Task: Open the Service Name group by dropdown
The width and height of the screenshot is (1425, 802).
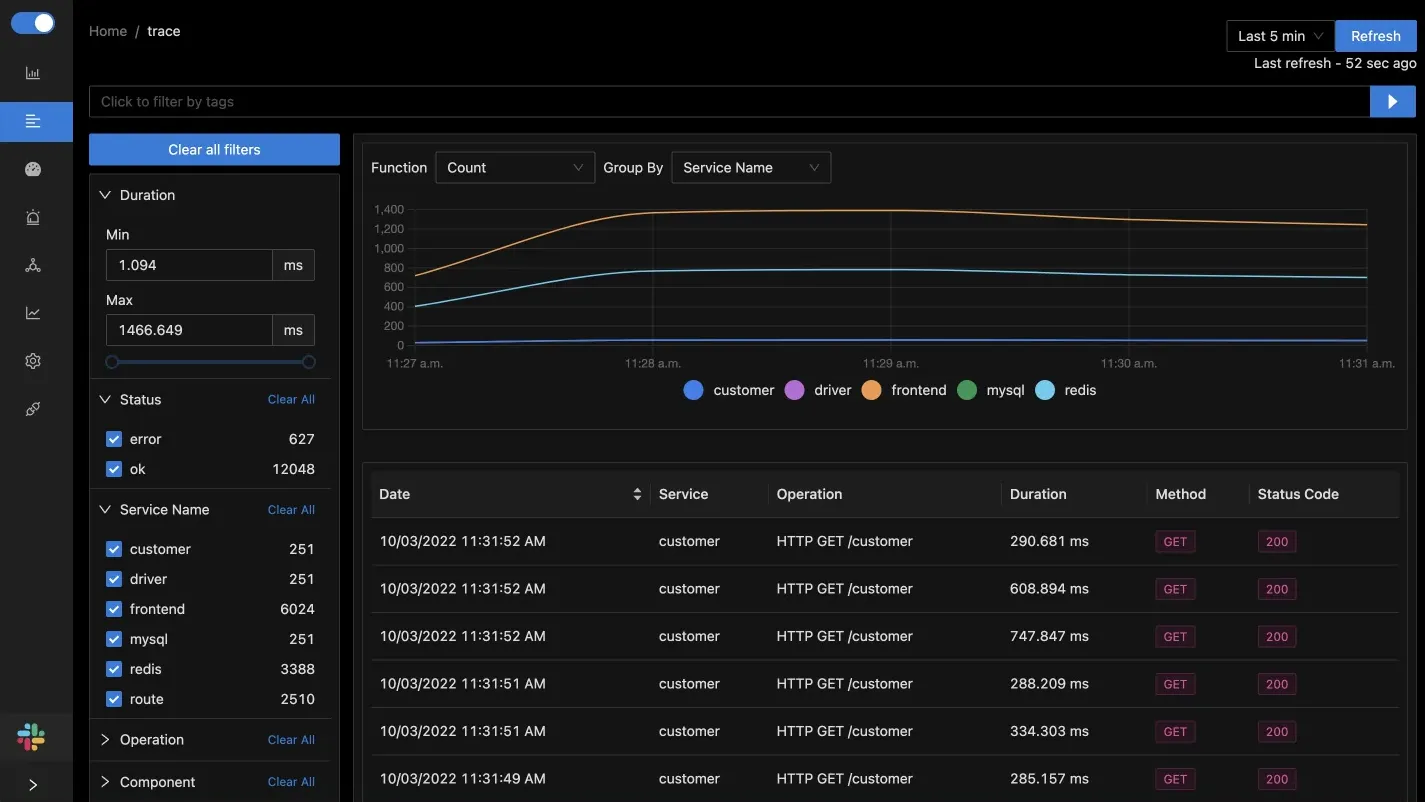Action: 750,168
